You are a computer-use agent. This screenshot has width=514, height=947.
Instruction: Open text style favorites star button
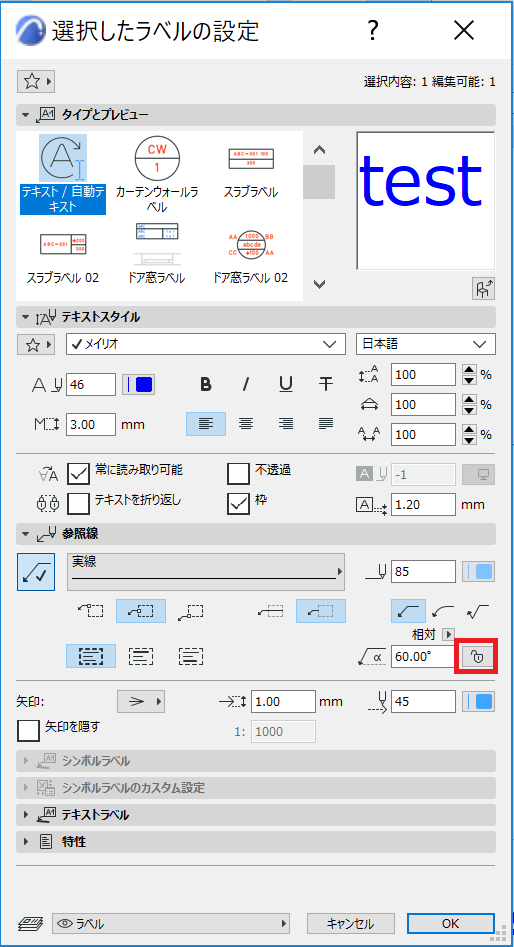(x=36, y=345)
